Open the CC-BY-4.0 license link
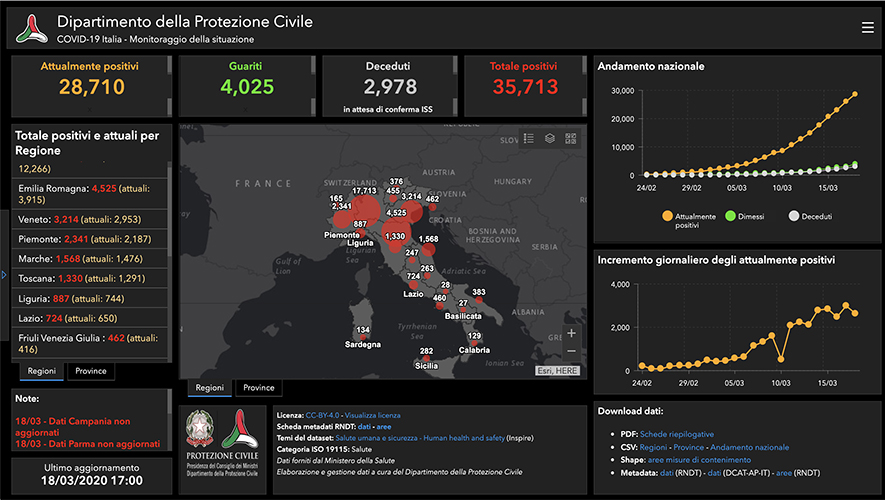 [x=322, y=415]
